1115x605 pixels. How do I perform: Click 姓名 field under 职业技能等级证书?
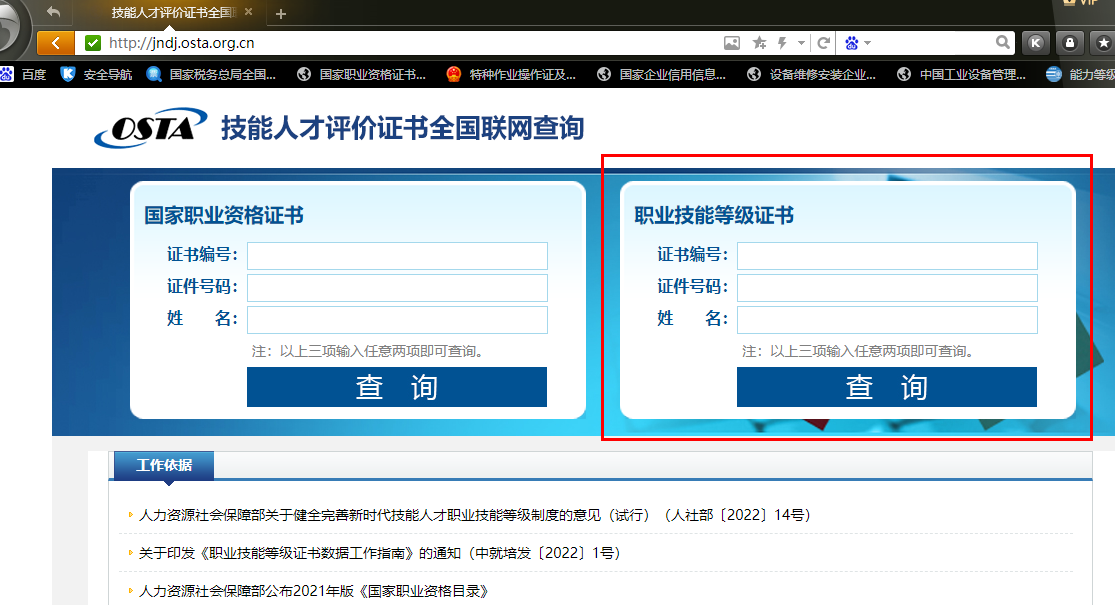click(x=887, y=320)
